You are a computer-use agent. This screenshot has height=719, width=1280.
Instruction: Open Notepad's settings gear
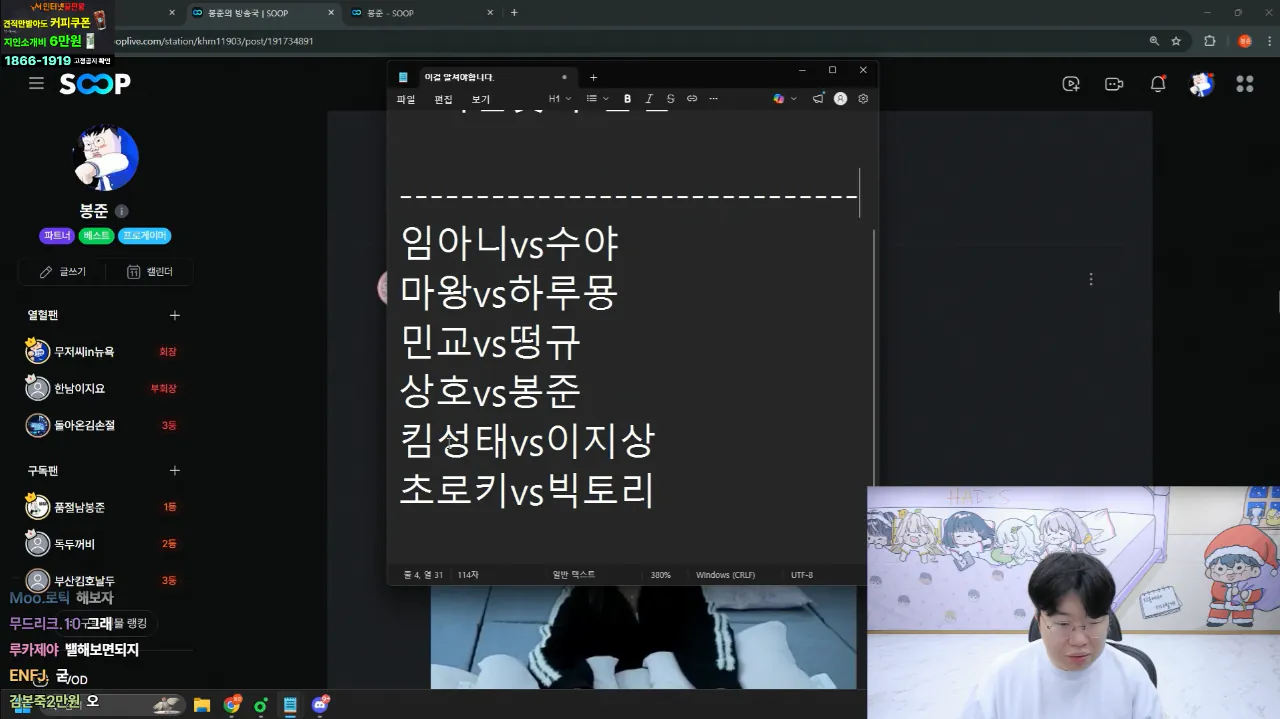pyautogui.click(x=862, y=98)
